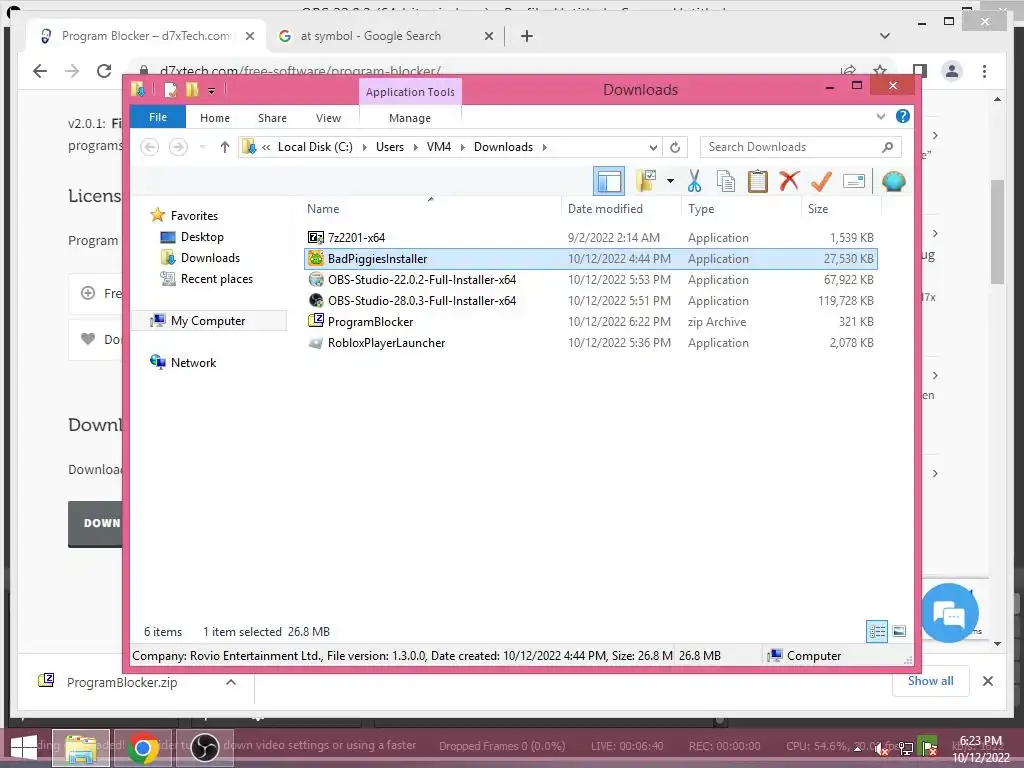Screen dimensions: 1024x768
Task: Click the Rename toolbar icon
Action: (854, 181)
